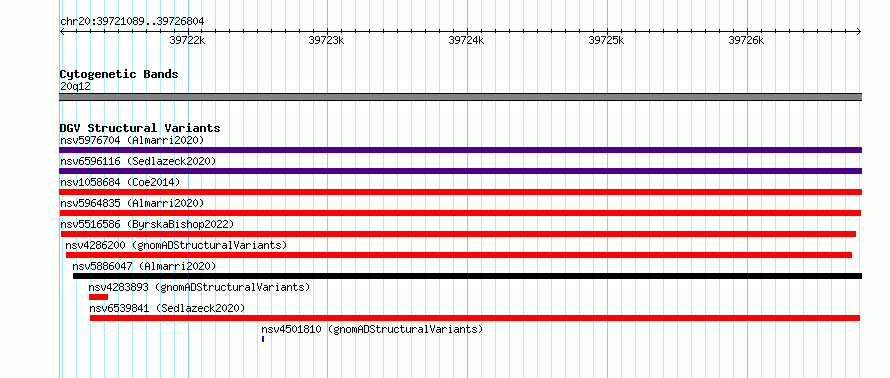The image size is (890, 378).
Task: Select the purple bar under nsv6596116
Action: [460, 171]
